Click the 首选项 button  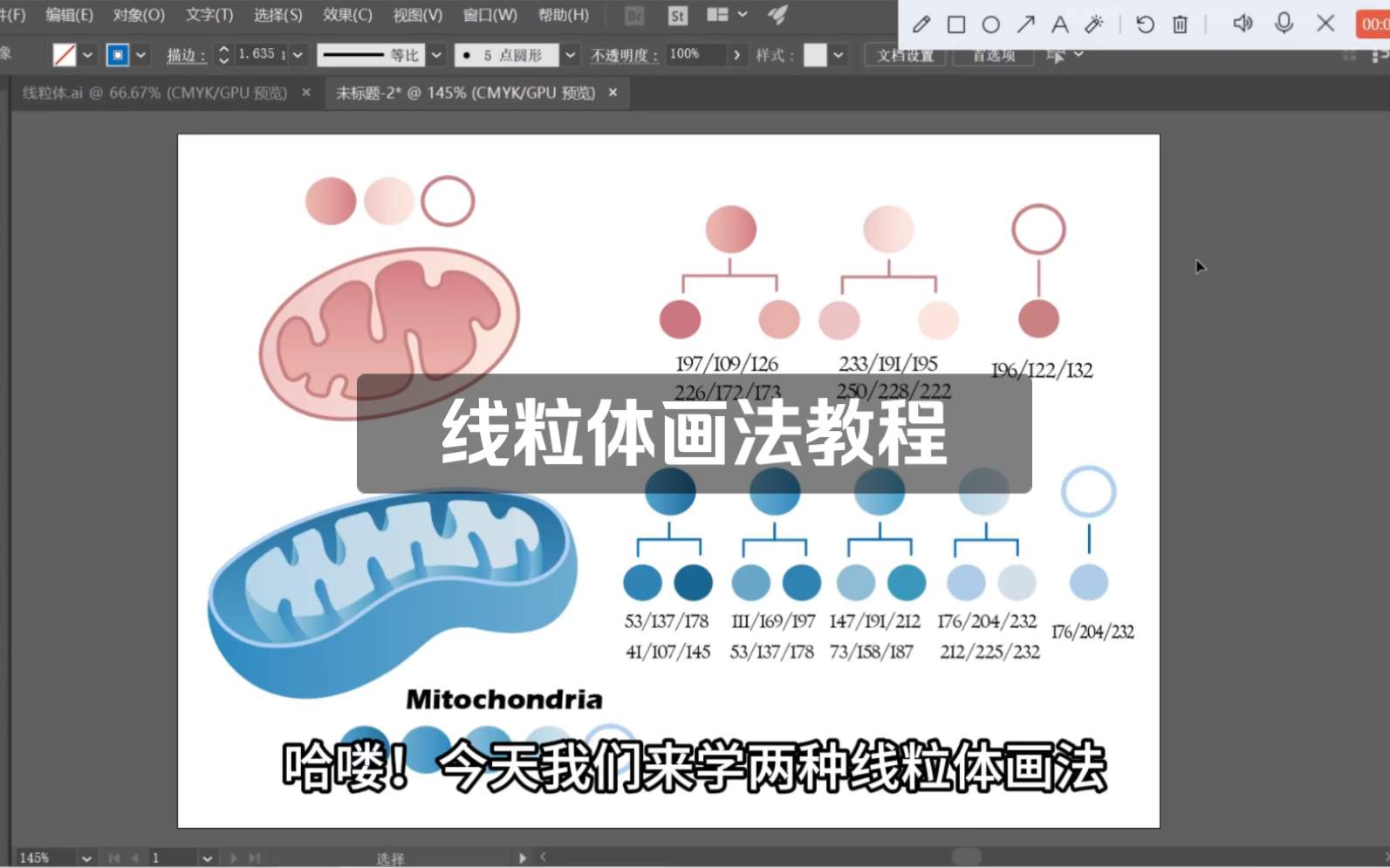tap(994, 55)
